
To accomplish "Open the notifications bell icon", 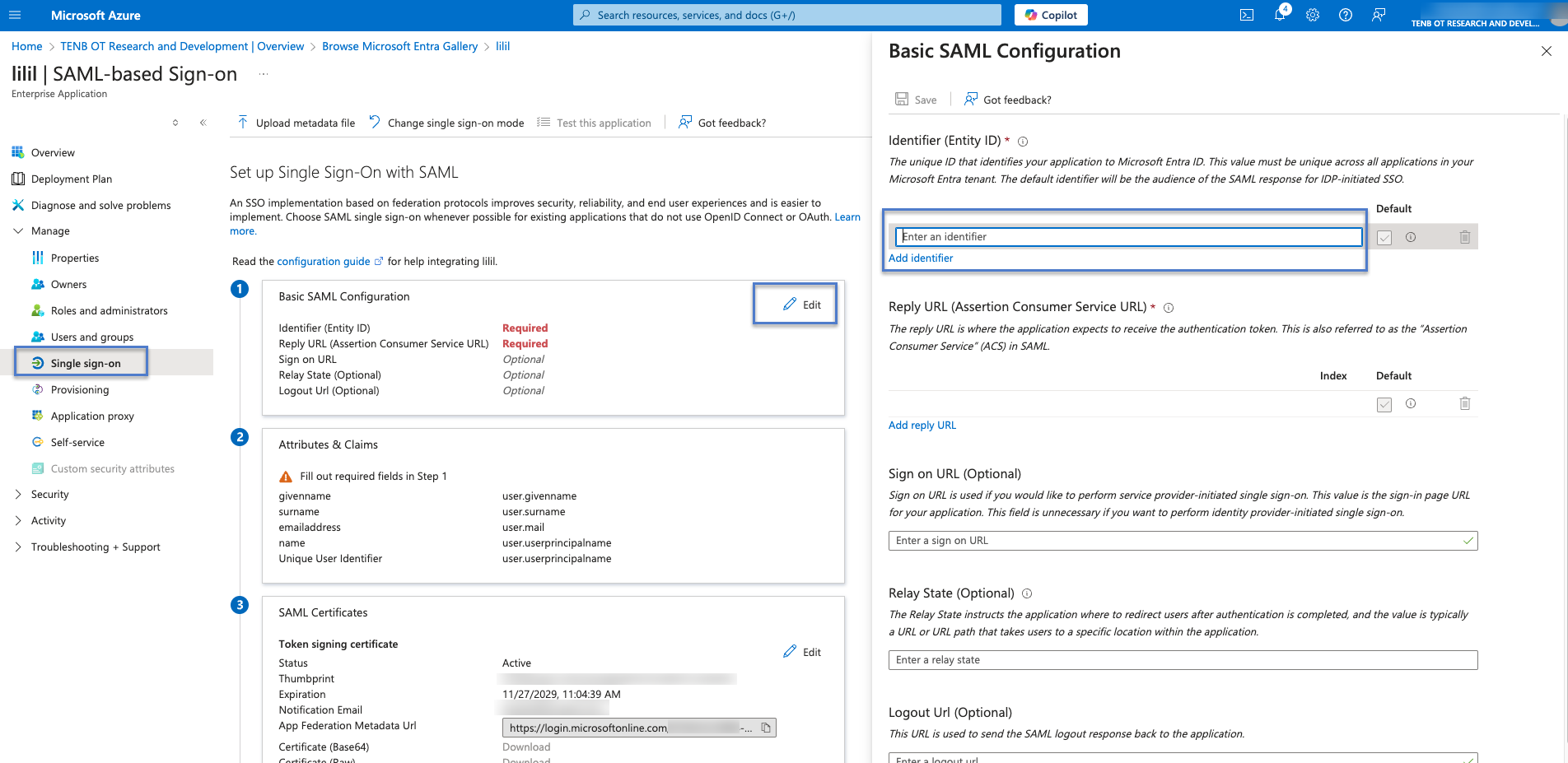I will pos(1280,15).
